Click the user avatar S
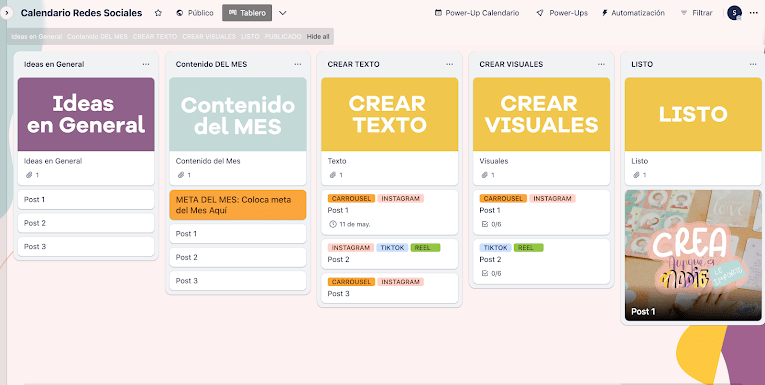The image size is (765, 385). [x=734, y=13]
